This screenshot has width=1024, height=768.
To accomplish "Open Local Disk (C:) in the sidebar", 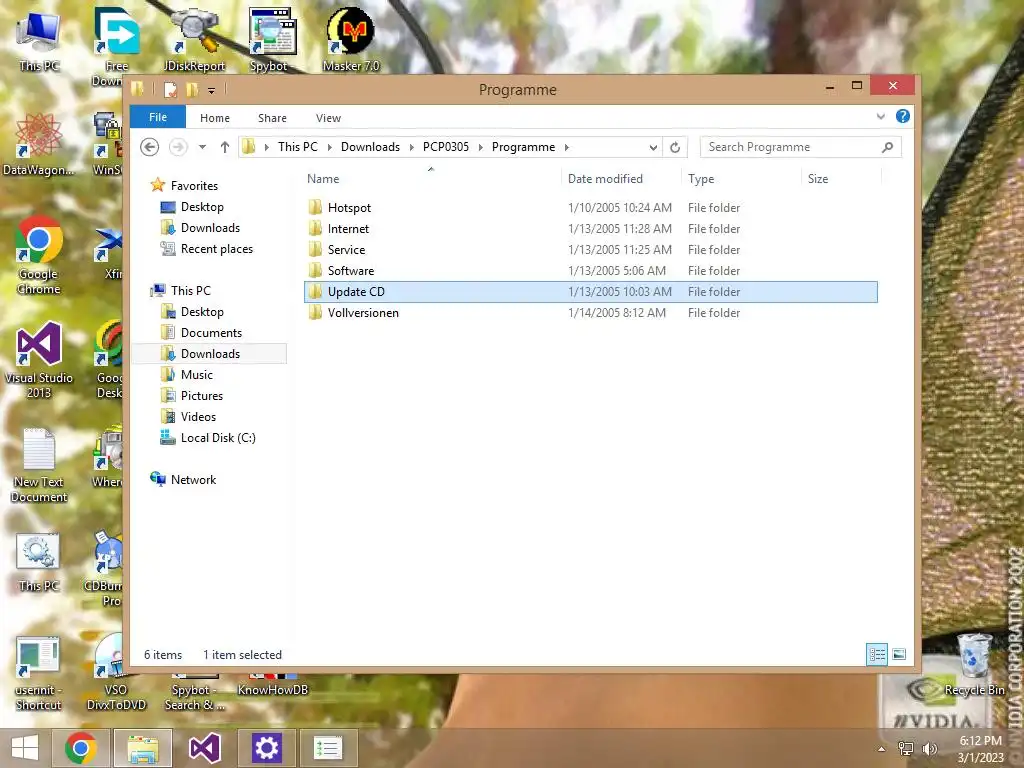I will pos(218,438).
